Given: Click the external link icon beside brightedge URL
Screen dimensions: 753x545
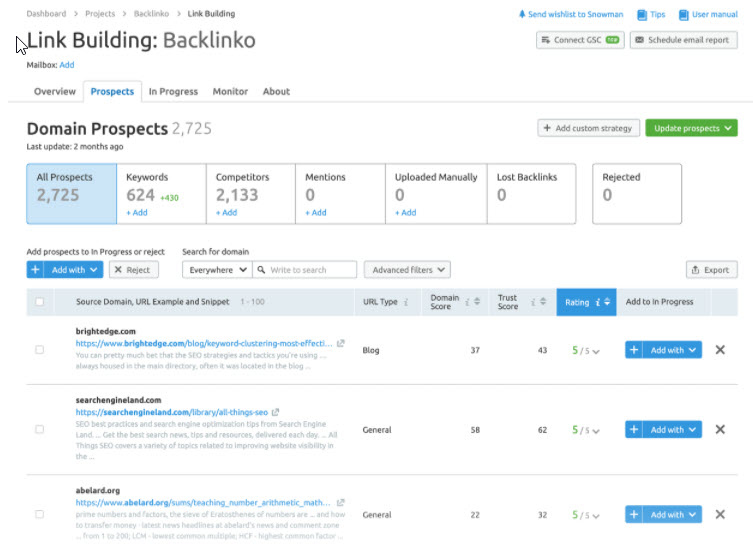Looking at the screenshot, I should click(x=340, y=343).
